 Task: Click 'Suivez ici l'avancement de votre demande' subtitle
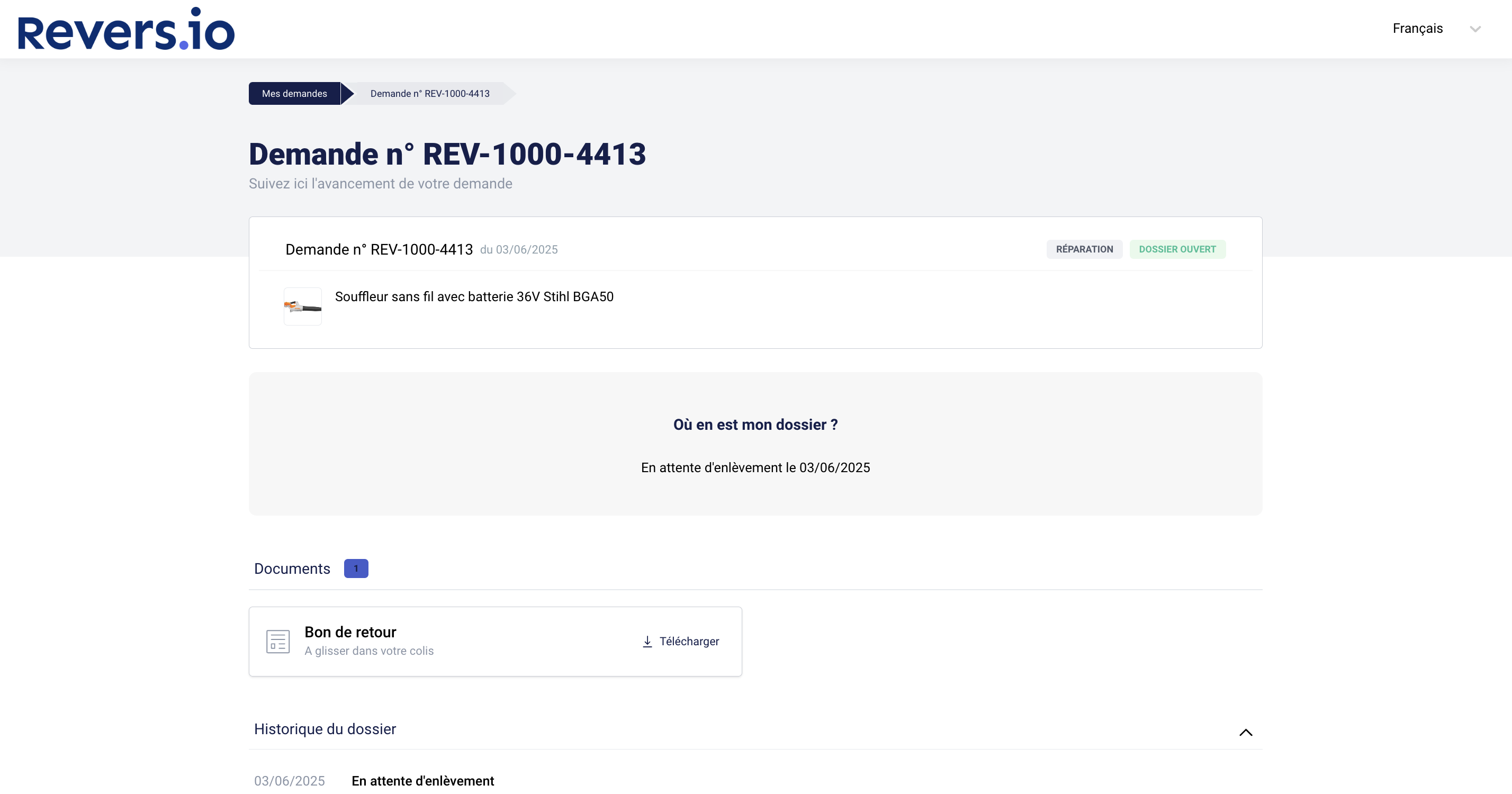tap(380, 184)
